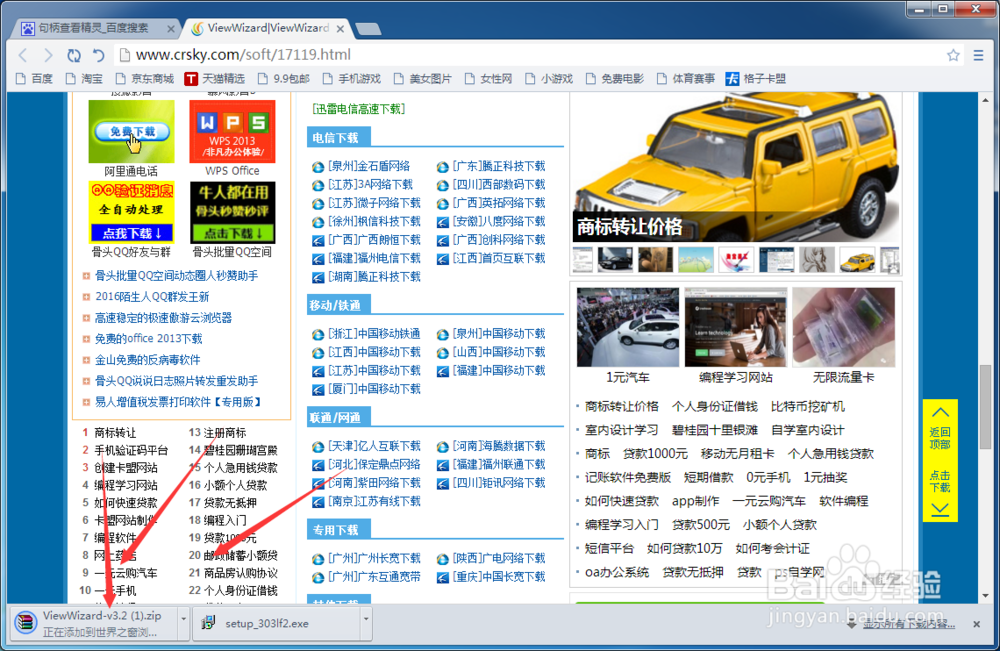The width and height of the screenshot is (1000, 651).
Task: Open the 格子卡盟 bookmark icon
Action: (732, 79)
